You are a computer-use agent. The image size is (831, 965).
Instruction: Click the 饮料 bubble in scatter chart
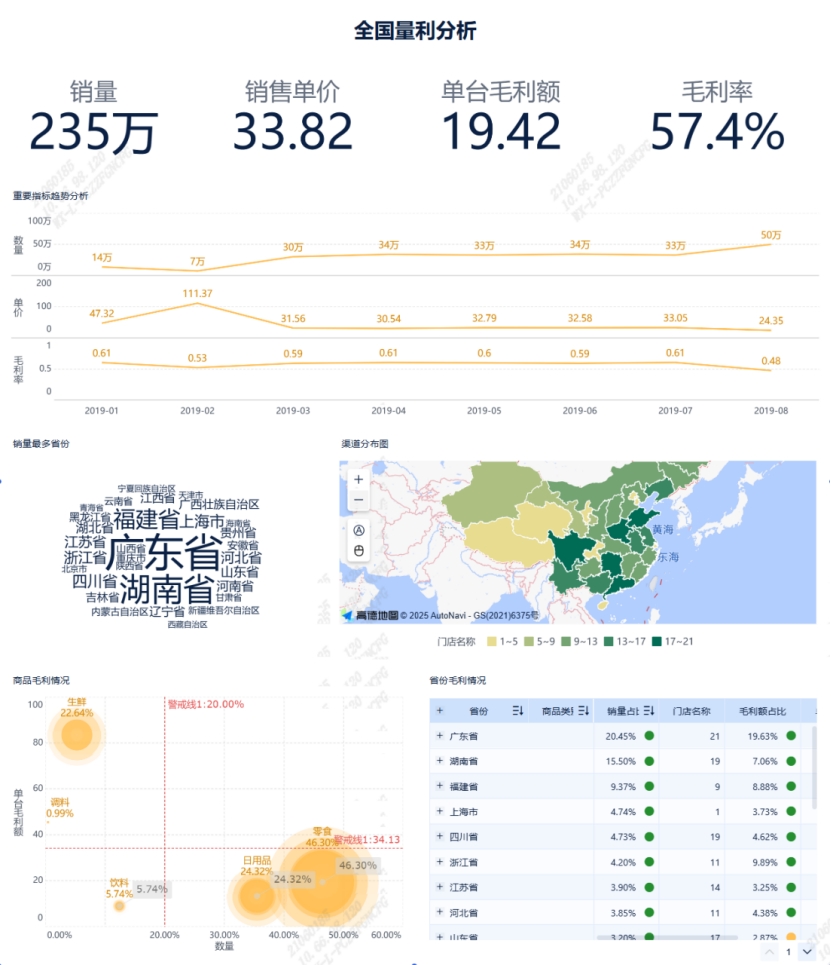pos(119,905)
